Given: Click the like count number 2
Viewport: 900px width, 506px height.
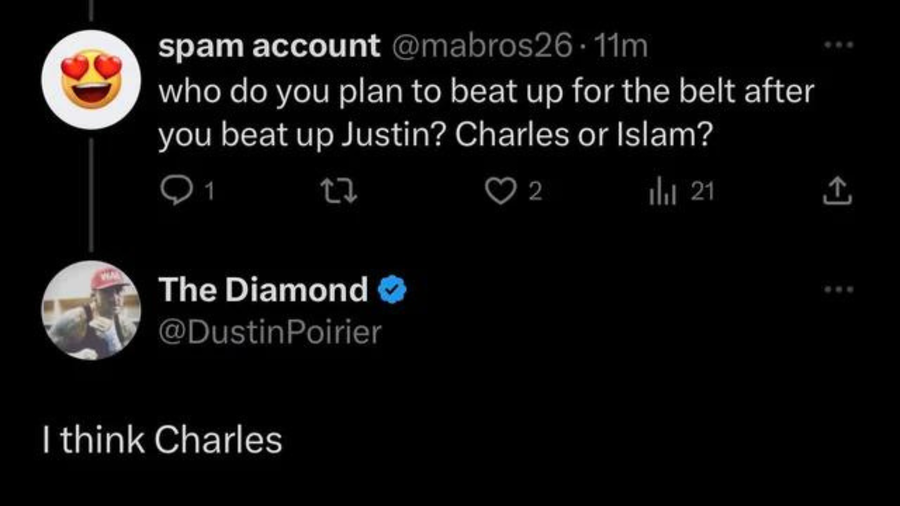Looking at the screenshot, I should tap(535, 192).
